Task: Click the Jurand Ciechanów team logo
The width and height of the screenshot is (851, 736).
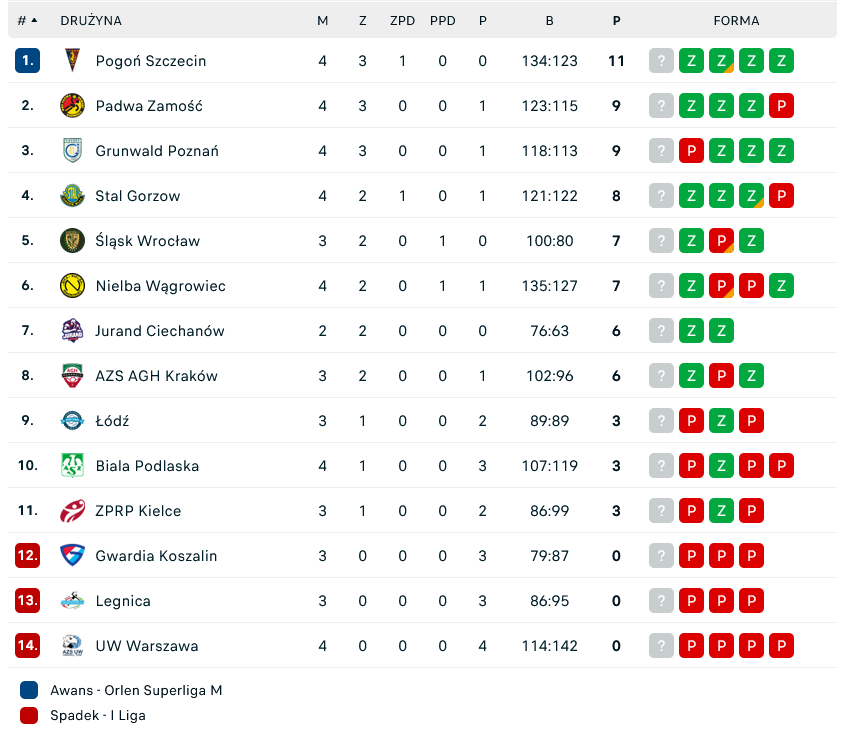Action: (x=72, y=331)
